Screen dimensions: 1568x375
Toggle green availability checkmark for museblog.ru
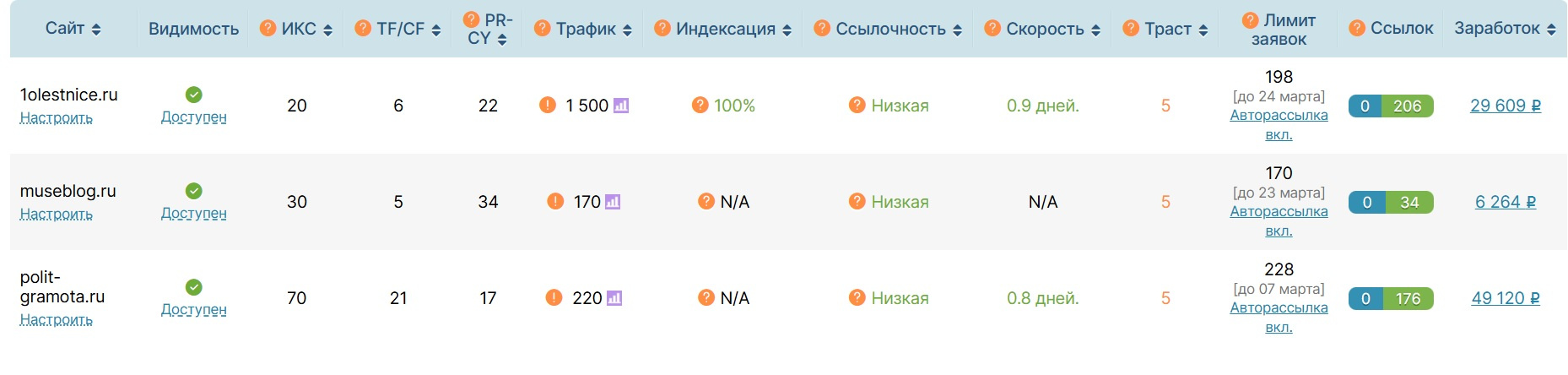193,191
